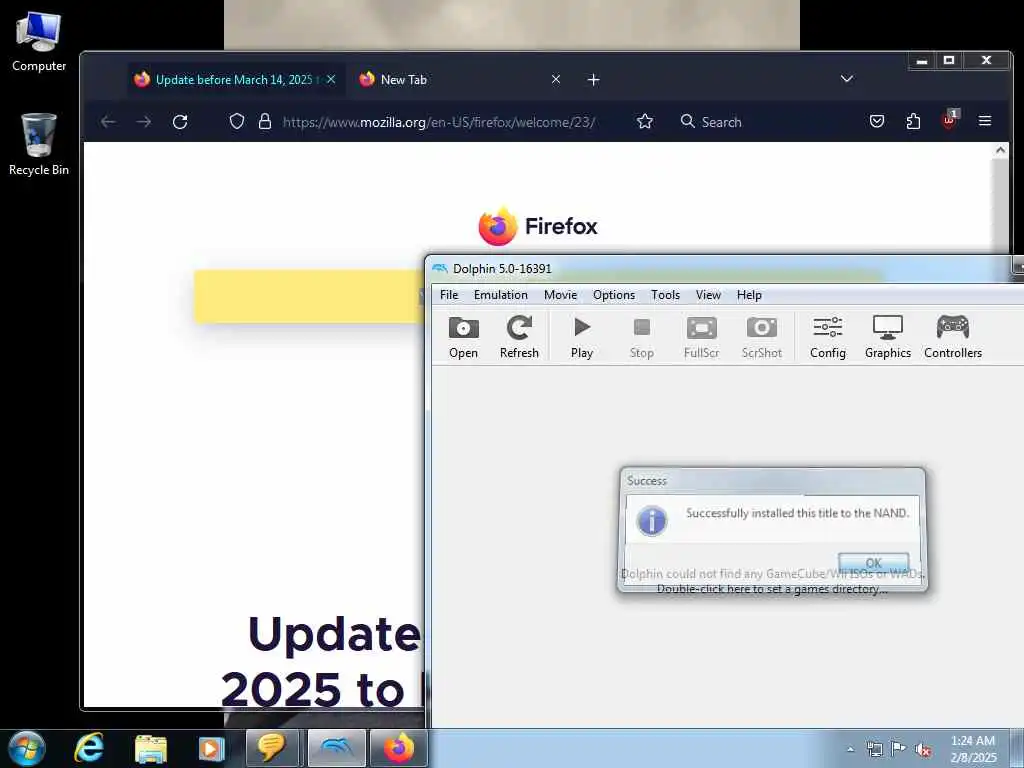This screenshot has height=768, width=1024.
Task: Click the Action Center flag tray icon
Action: point(899,750)
